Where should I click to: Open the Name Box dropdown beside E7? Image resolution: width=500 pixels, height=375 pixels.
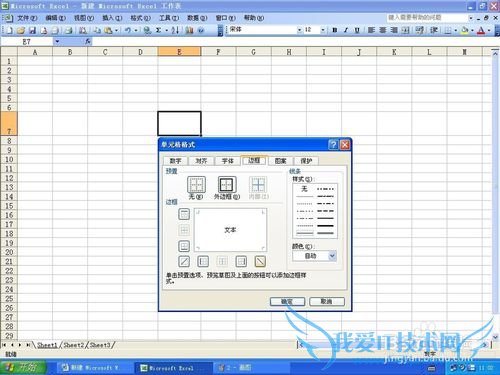click(x=57, y=42)
